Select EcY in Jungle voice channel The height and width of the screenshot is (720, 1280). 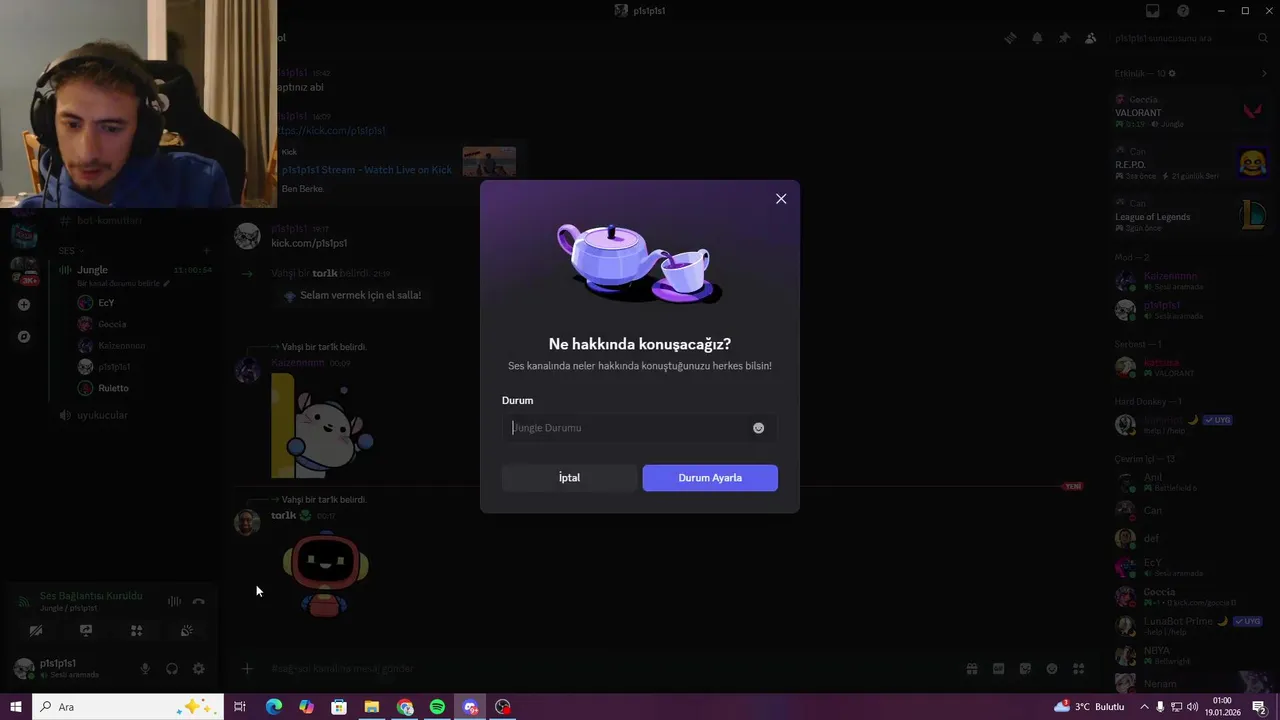[106, 303]
